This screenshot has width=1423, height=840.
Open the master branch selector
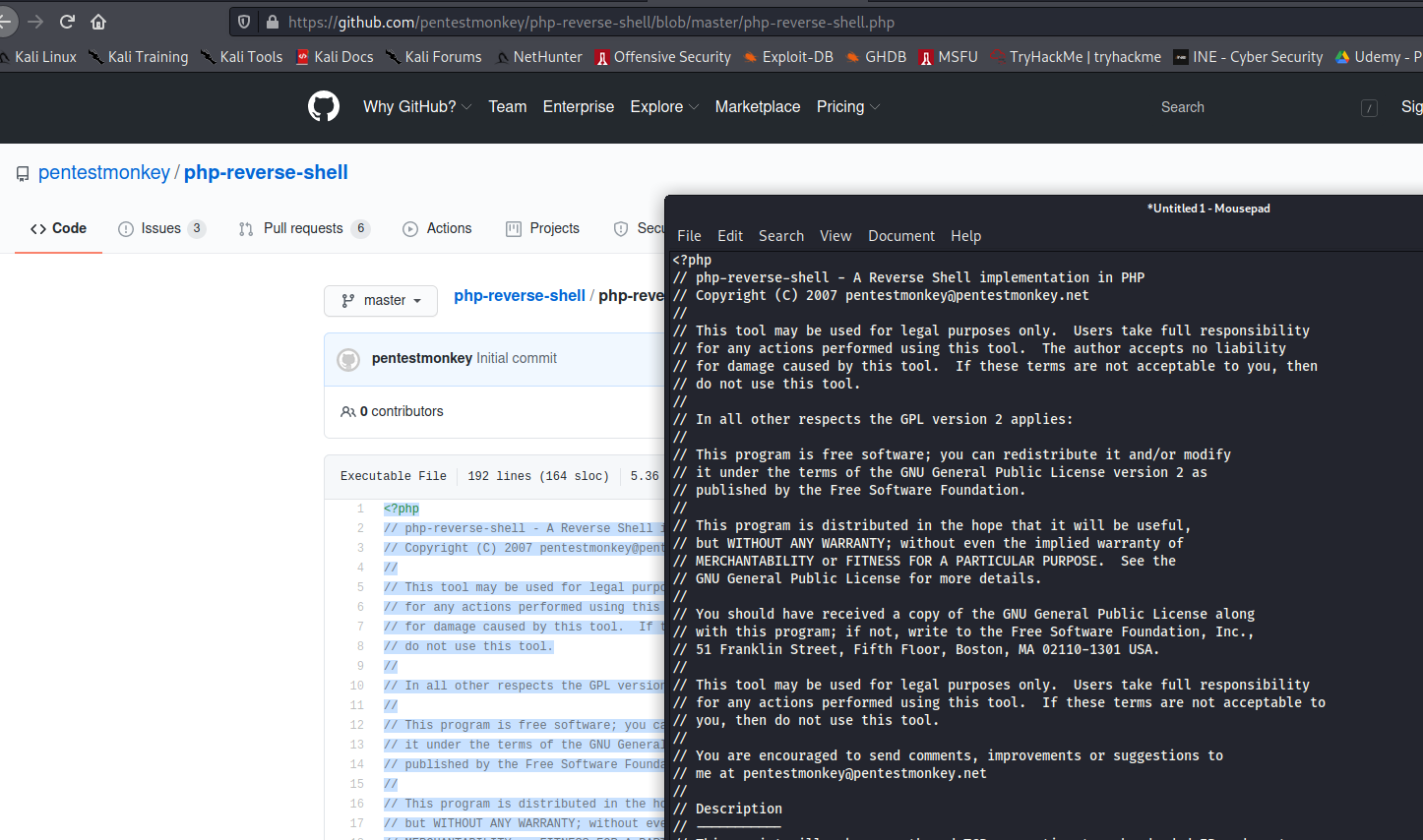(382, 300)
